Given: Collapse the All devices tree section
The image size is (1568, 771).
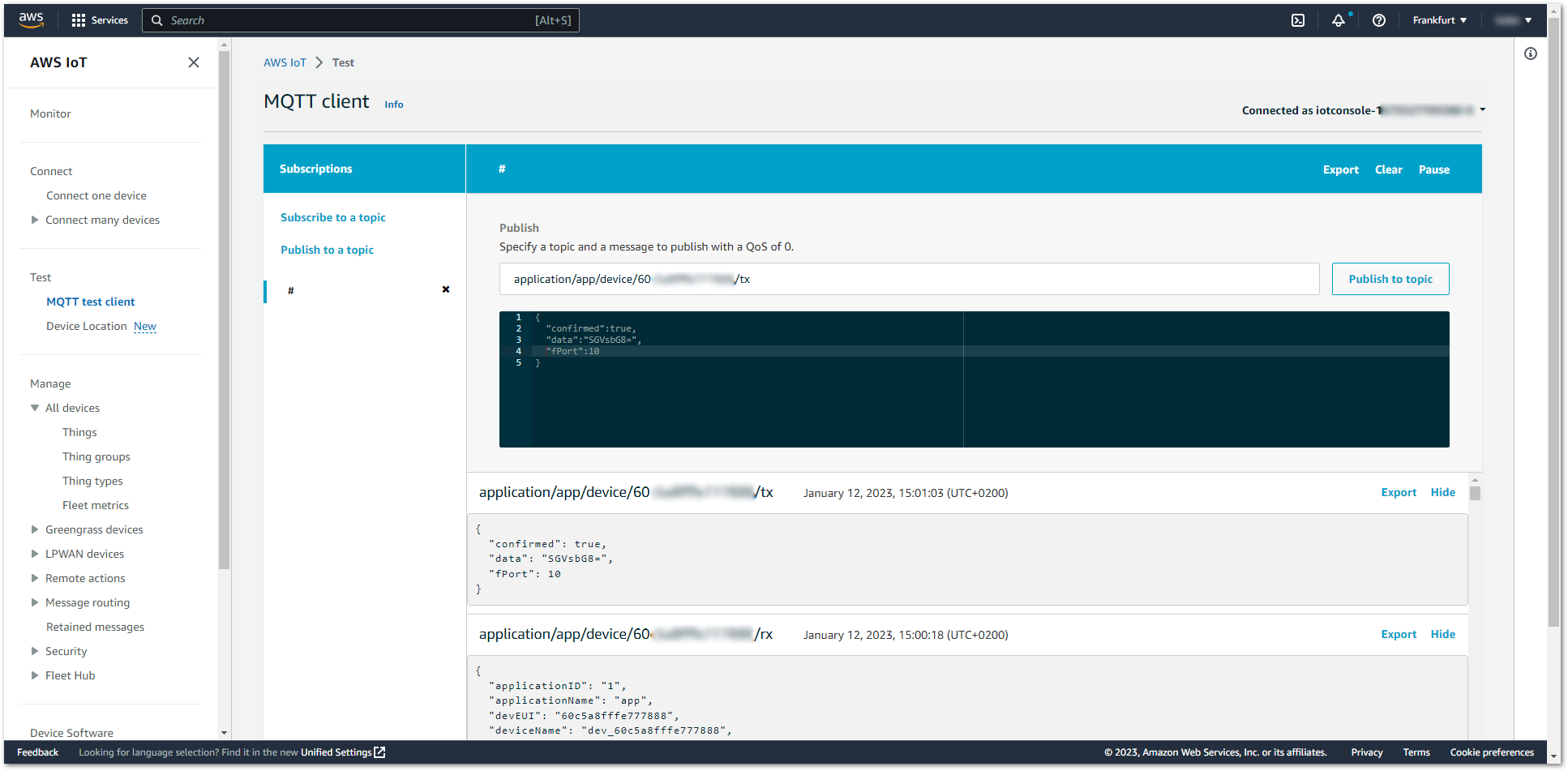Looking at the screenshot, I should tap(35, 408).
